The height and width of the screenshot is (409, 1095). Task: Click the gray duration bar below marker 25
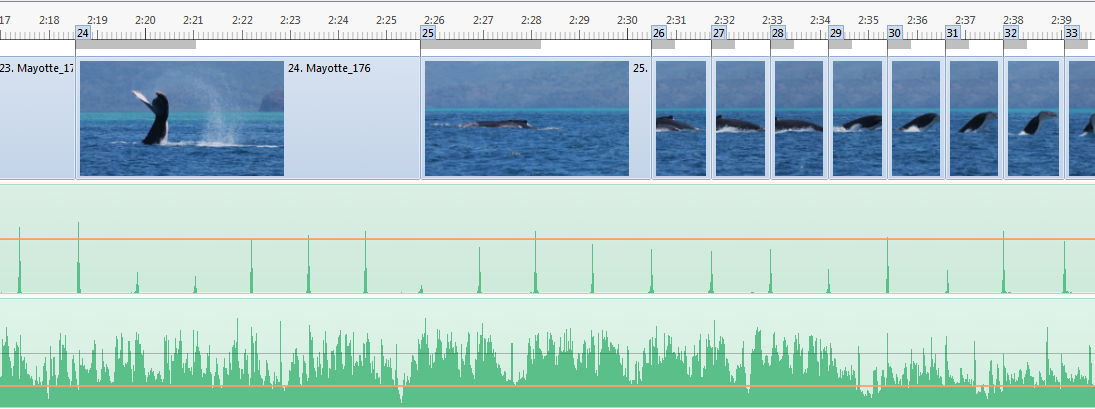tap(481, 44)
